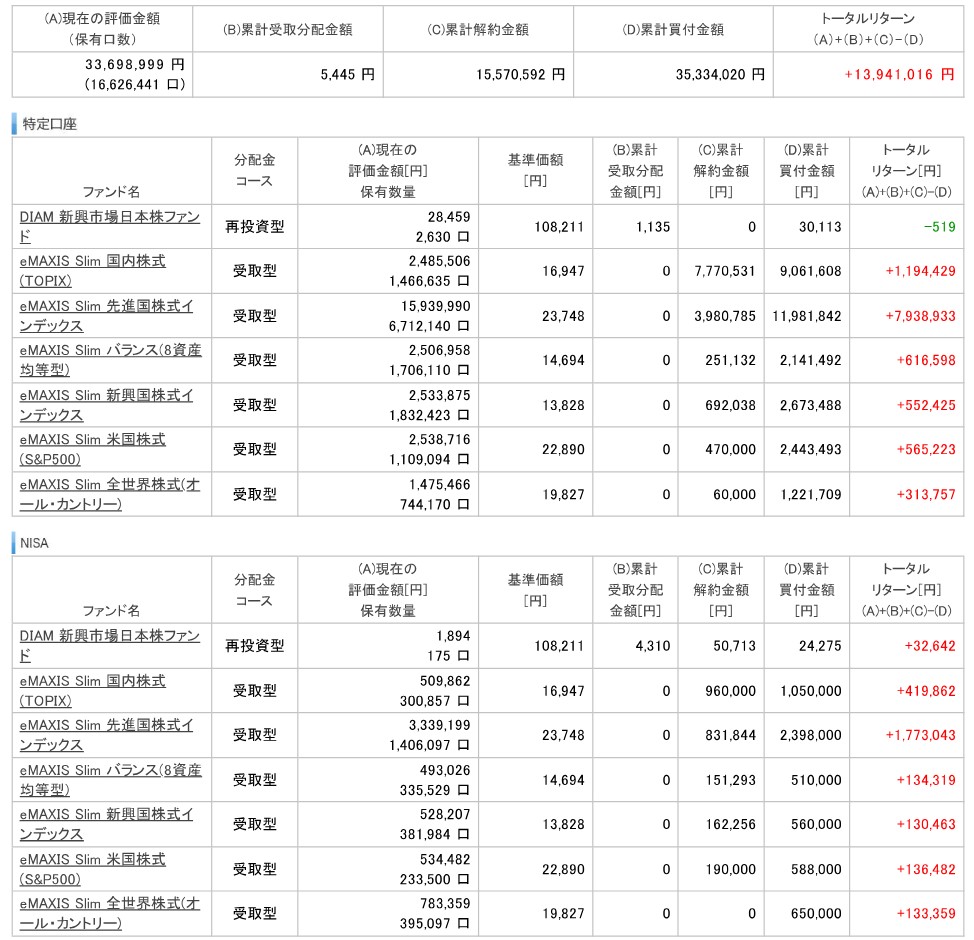Click cancellation amount 470,000
Viewport: 974px width, 940px height.
coord(730,449)
